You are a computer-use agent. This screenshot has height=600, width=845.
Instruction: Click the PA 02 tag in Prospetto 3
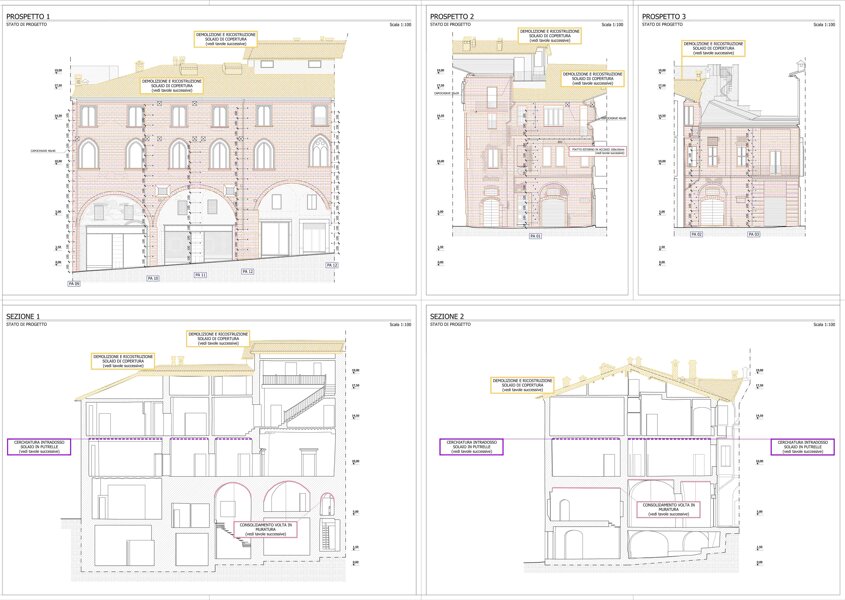(x=696, y=234)
